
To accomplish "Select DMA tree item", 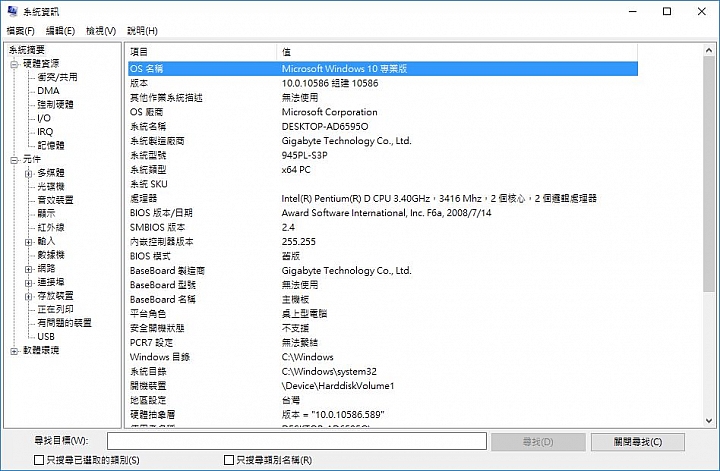I will click(48, 91).
